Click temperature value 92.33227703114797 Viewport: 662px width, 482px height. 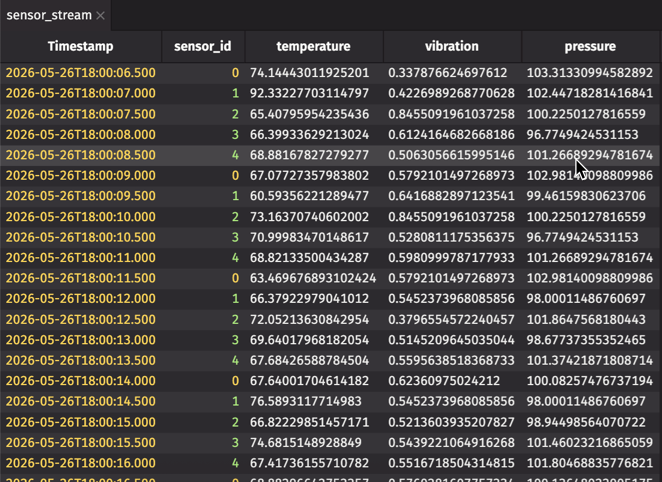[x=309, y=93]
